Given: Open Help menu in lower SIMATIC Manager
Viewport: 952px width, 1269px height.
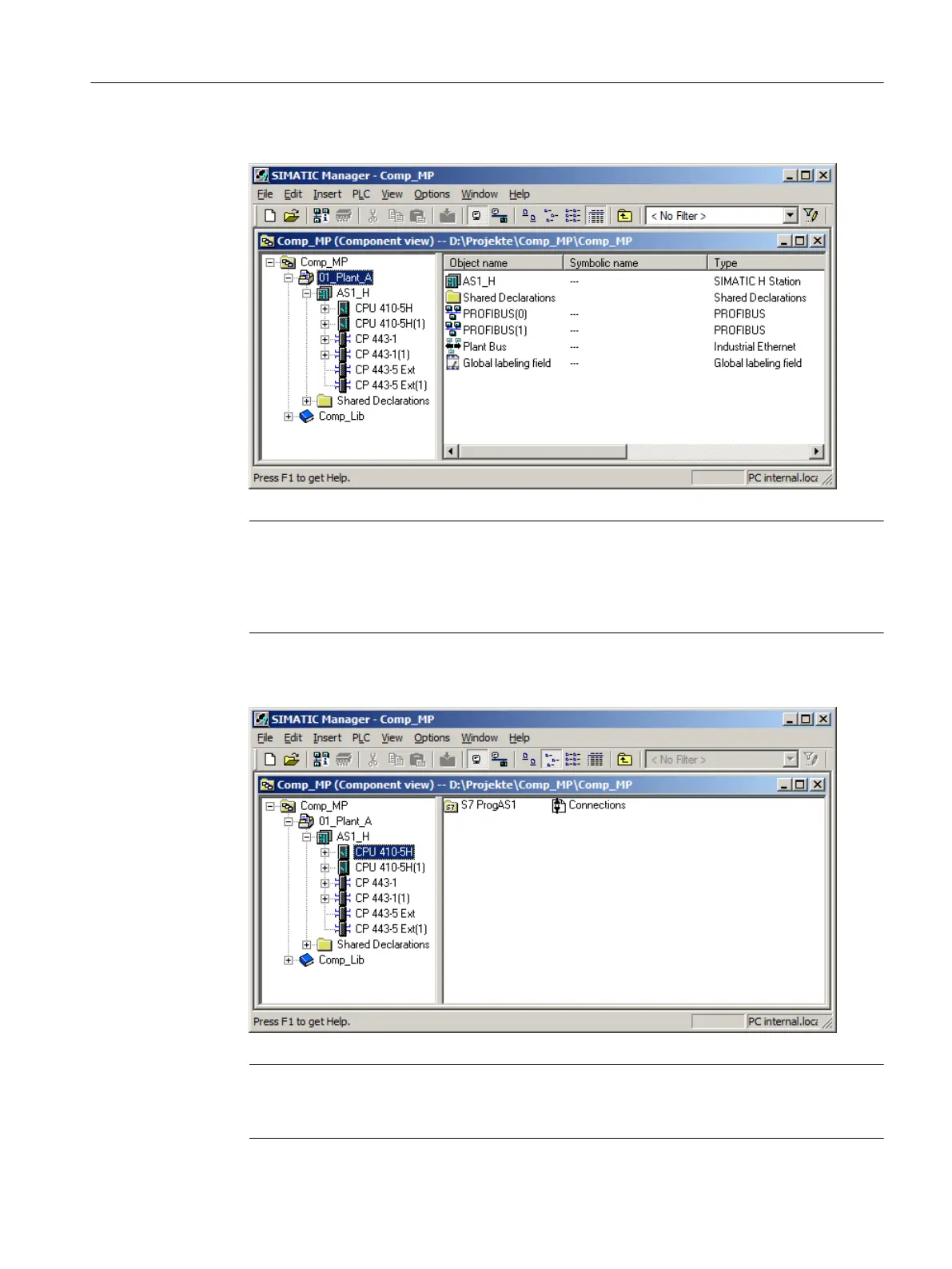Looking at the screenshot, I should [x=520, y=738].
